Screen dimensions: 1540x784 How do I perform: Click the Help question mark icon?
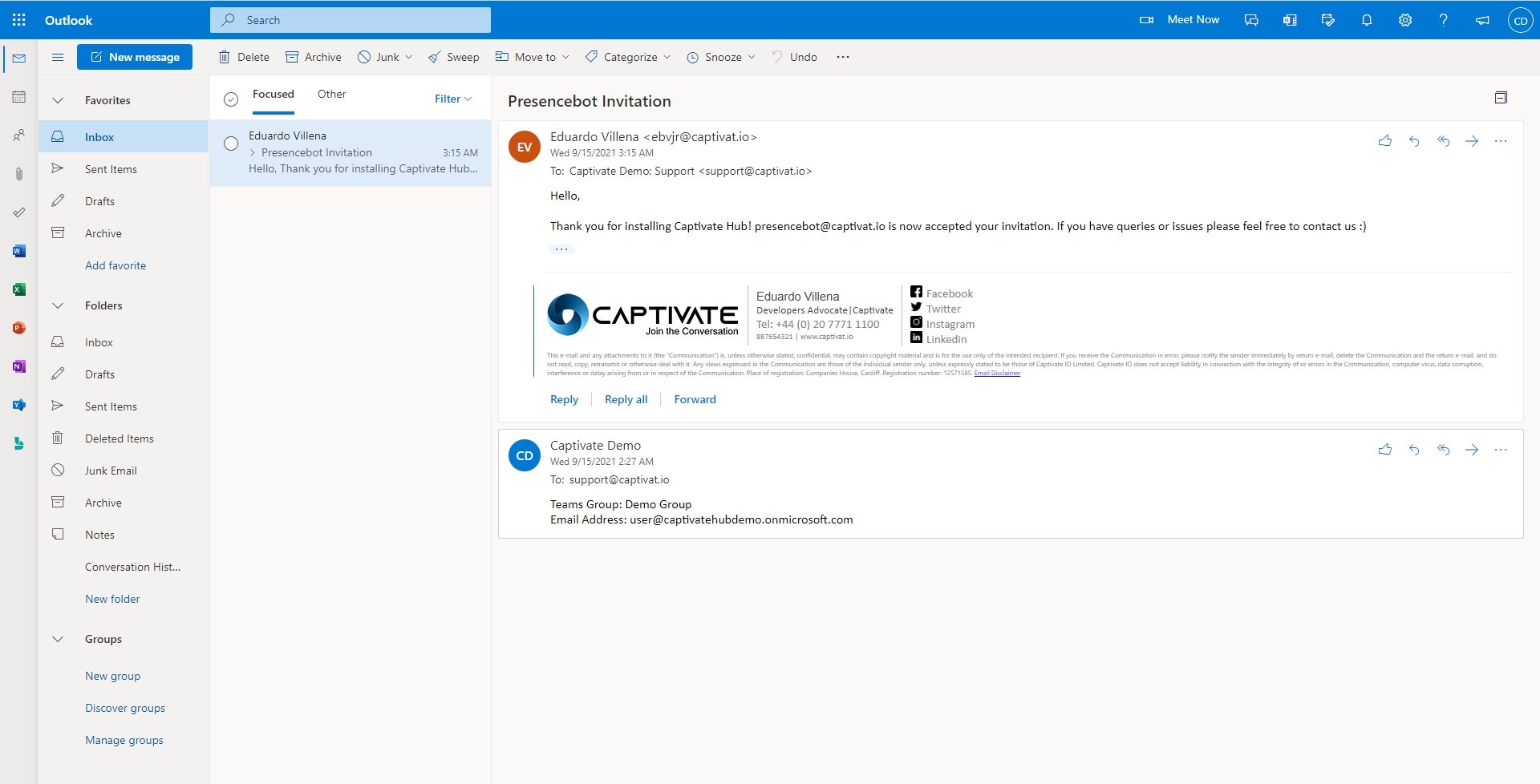(x=1444, y=20)
